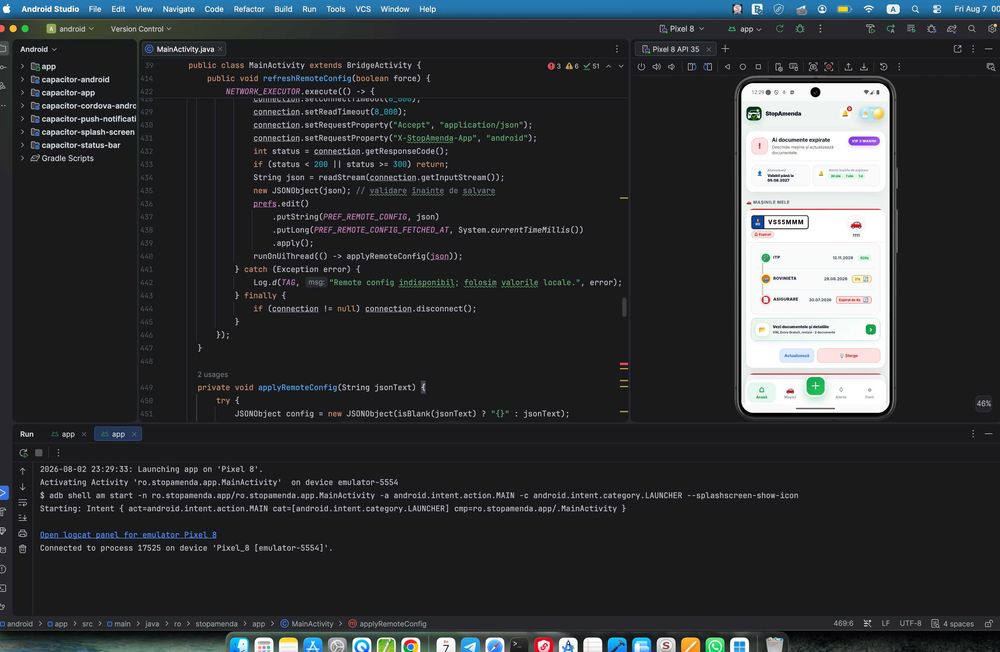This screenshot has width=1000, height=652.
Task: Open the Build menu
Action: coord(283,9)
